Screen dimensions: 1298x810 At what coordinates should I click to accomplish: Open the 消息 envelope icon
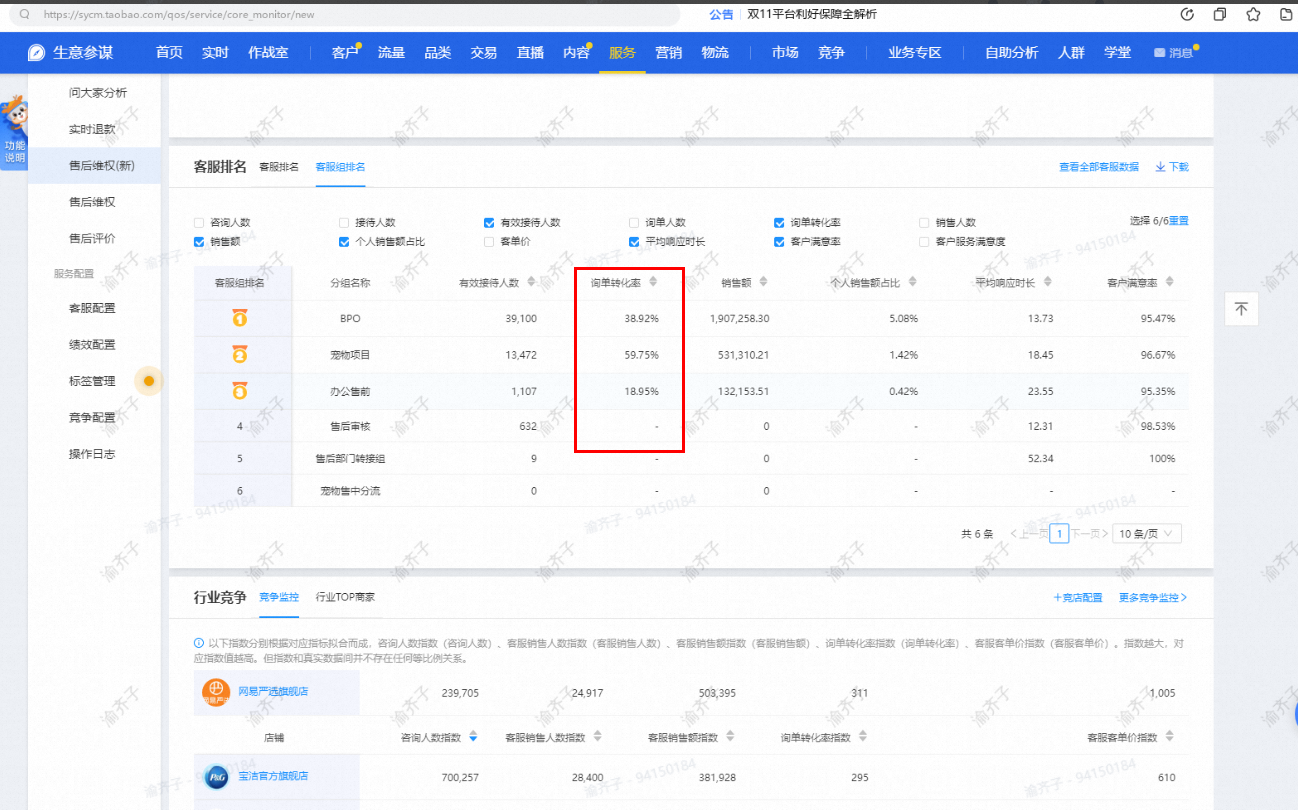(x=1159, y=53)
